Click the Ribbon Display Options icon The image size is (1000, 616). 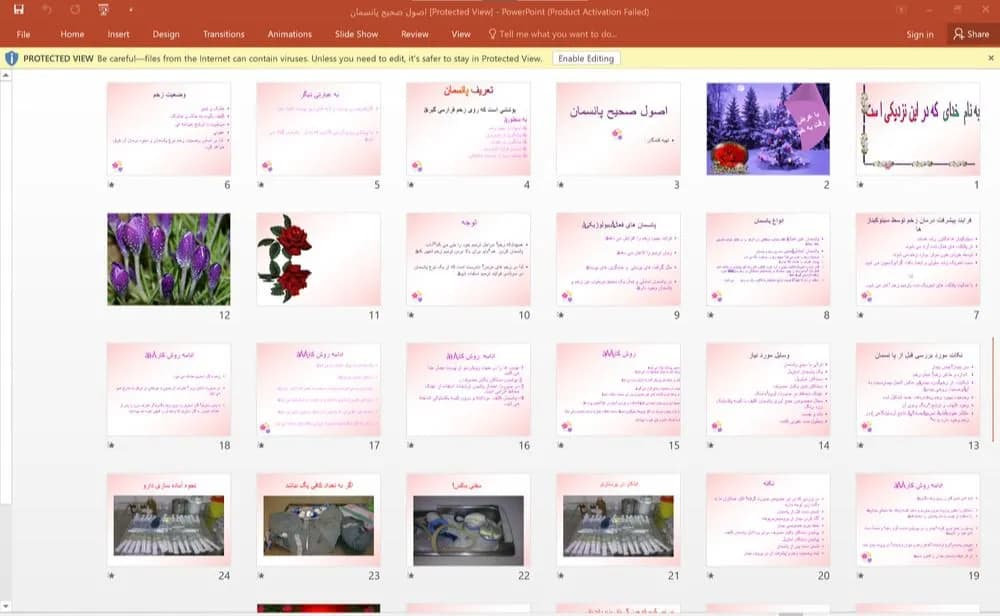(x=901, y=10)
